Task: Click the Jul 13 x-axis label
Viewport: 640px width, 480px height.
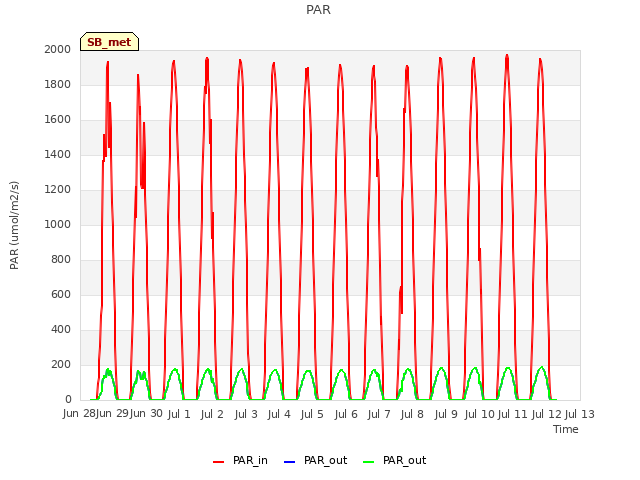Action: (580, 414)
